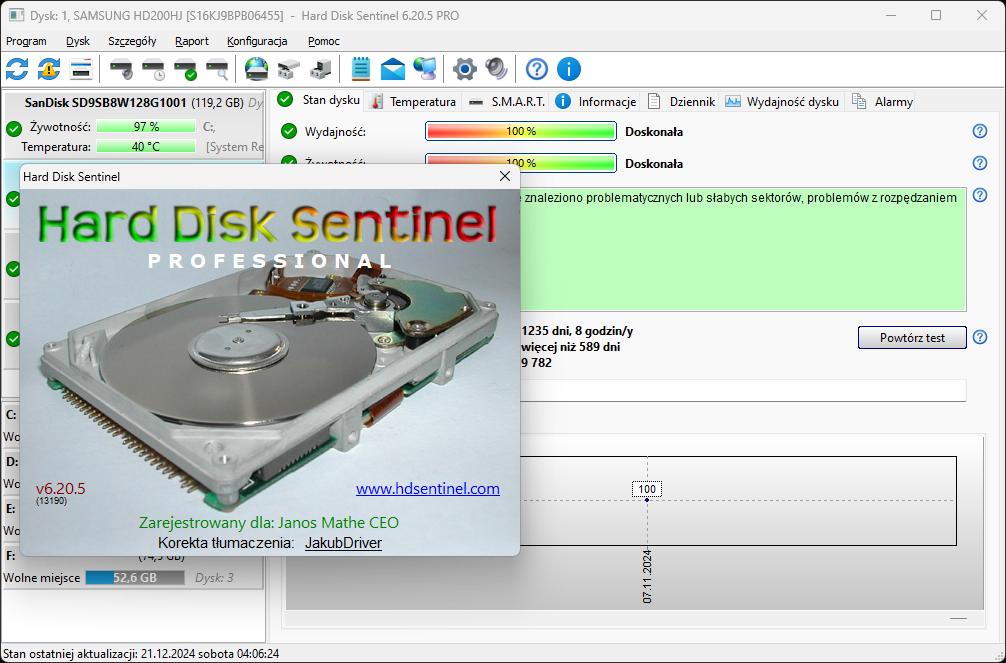Click the globe and monitor toolbar icon
1006x663 pixels.
[x=425, y=69]
